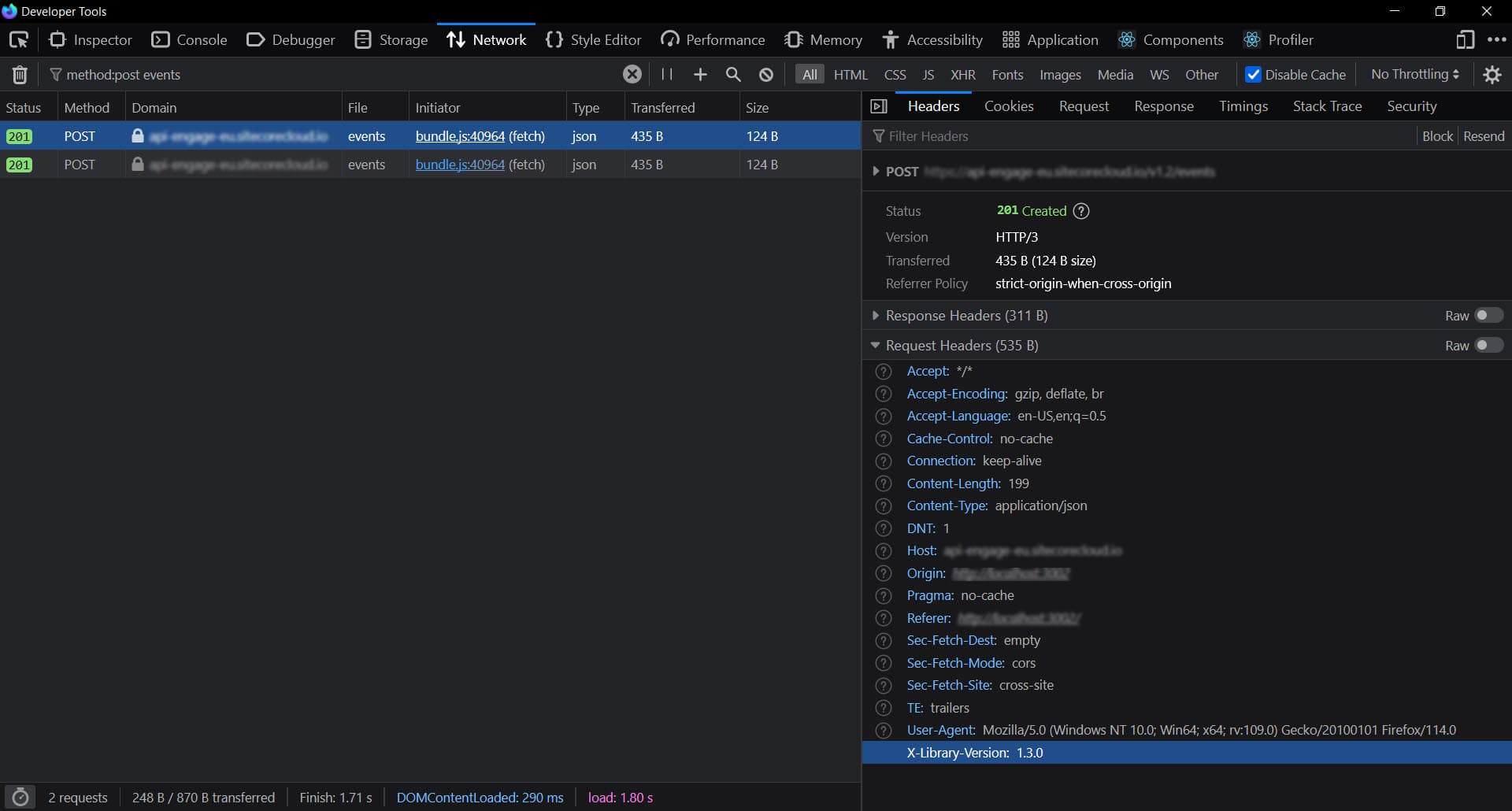1512x811 pixels.
Task: Open the Storage tab
Action: click(x=391, y=39)
